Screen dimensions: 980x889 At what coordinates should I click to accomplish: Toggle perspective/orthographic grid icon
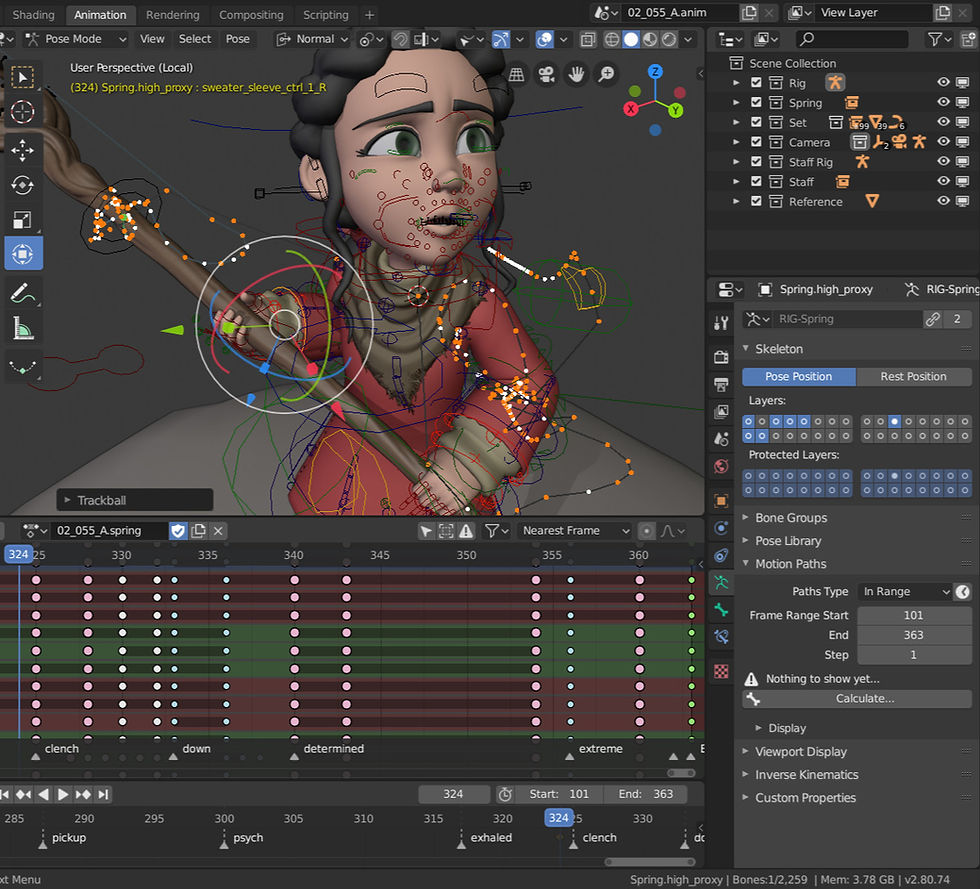tap(517, 75)
